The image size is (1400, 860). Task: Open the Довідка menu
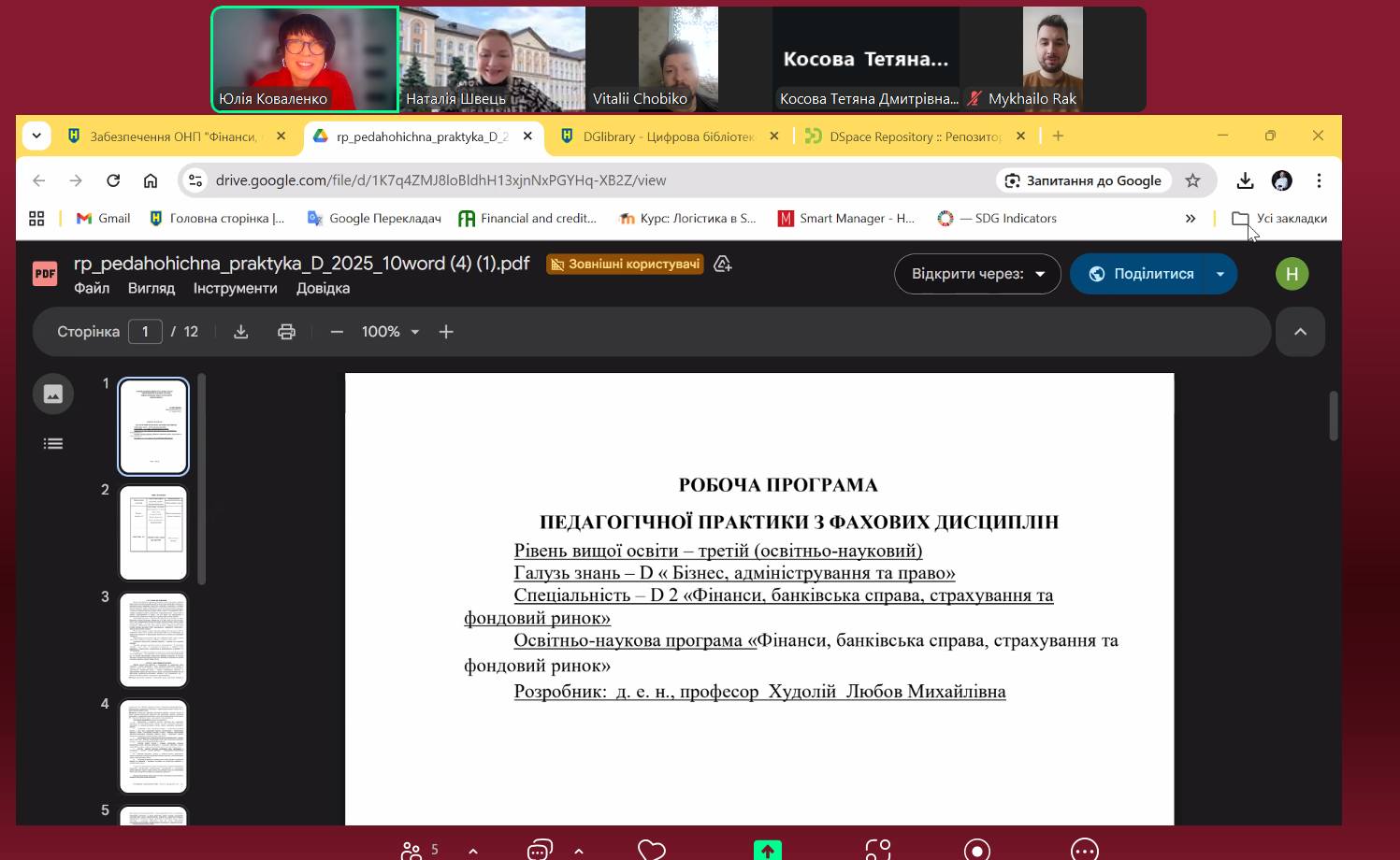(x=323, y=288)
